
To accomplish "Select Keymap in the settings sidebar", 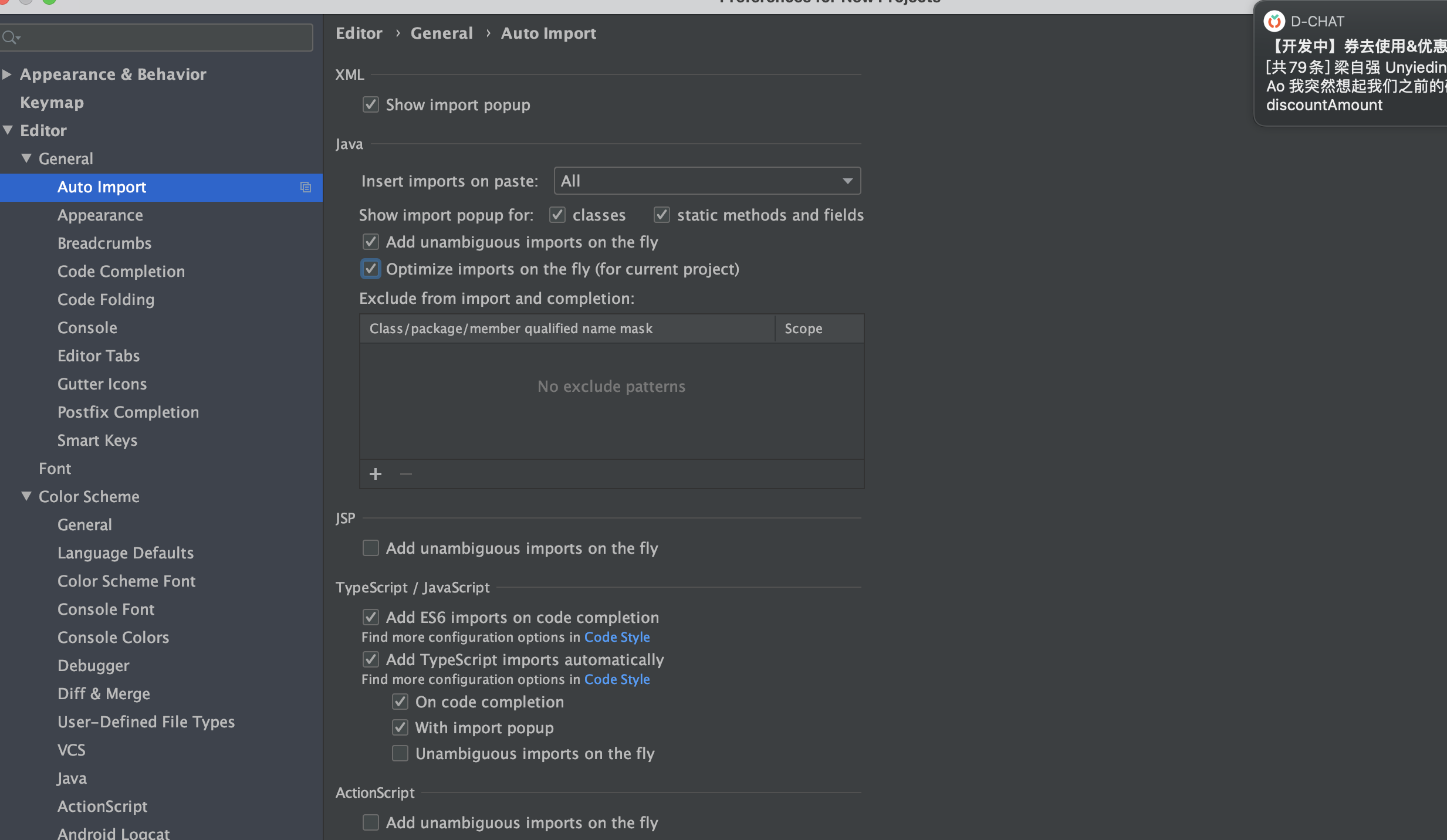I will (52, 102).
